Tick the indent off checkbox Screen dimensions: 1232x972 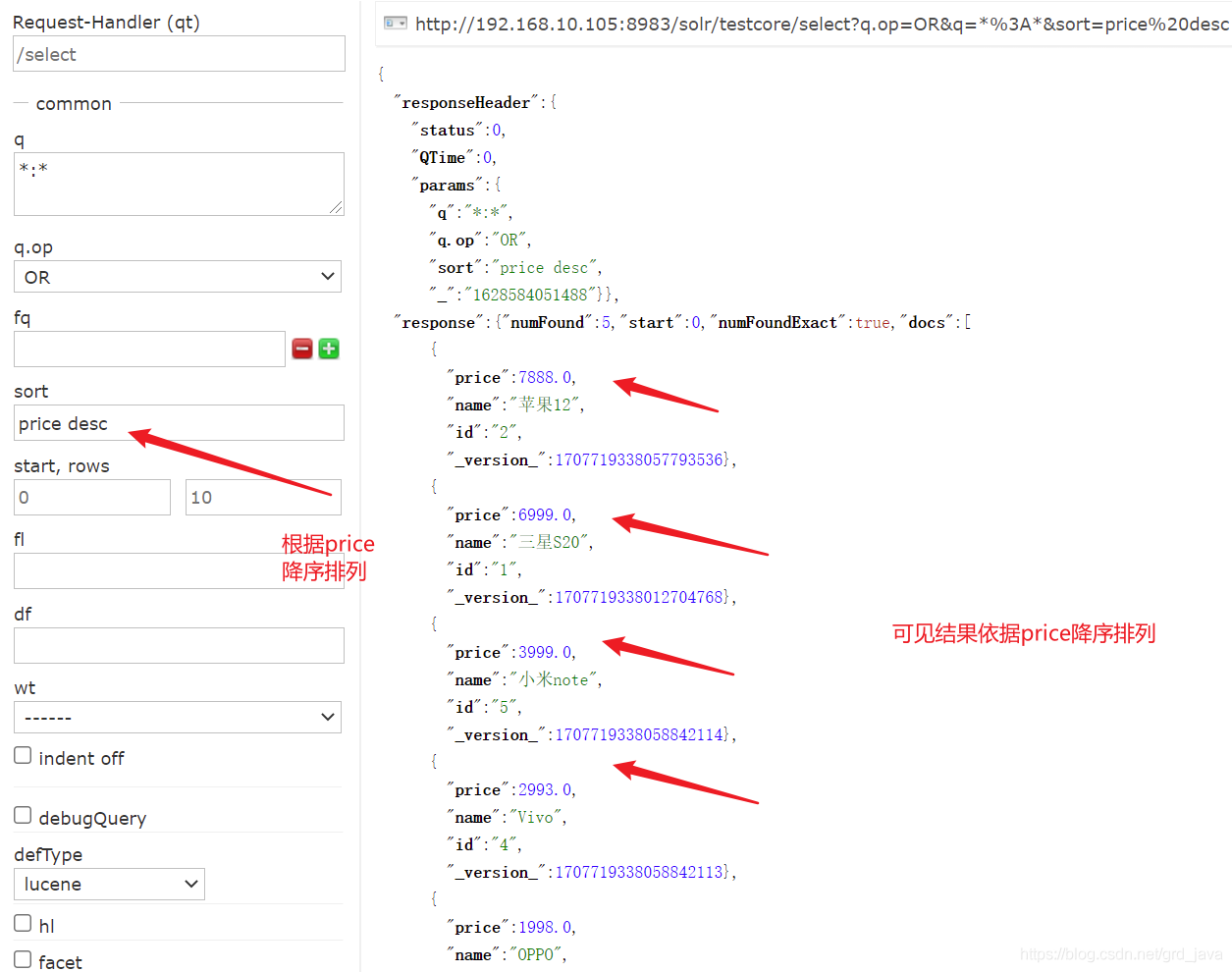tap(23, 756)
